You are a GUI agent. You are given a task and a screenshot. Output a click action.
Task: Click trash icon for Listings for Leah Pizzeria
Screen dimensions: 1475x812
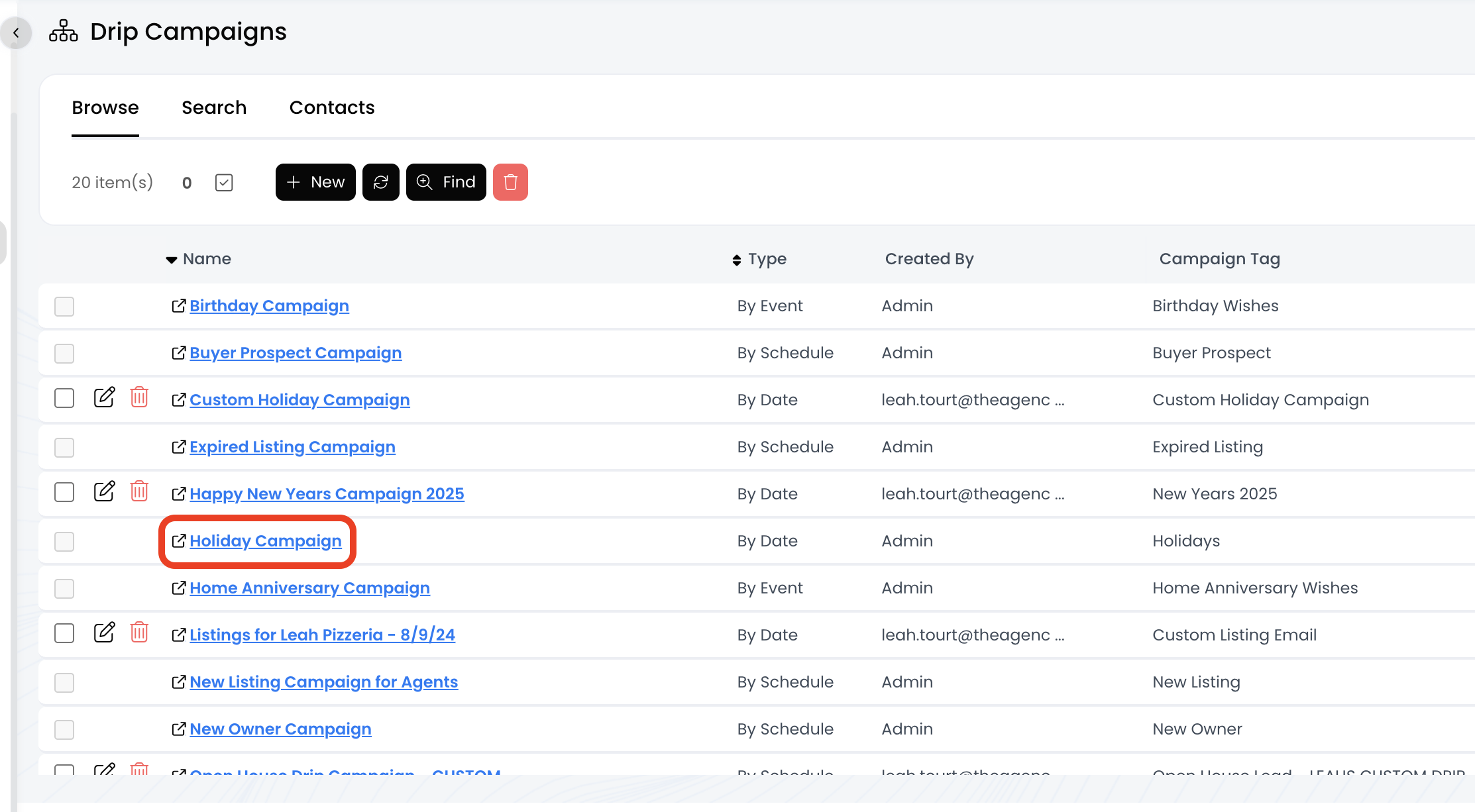pos(139,633)
